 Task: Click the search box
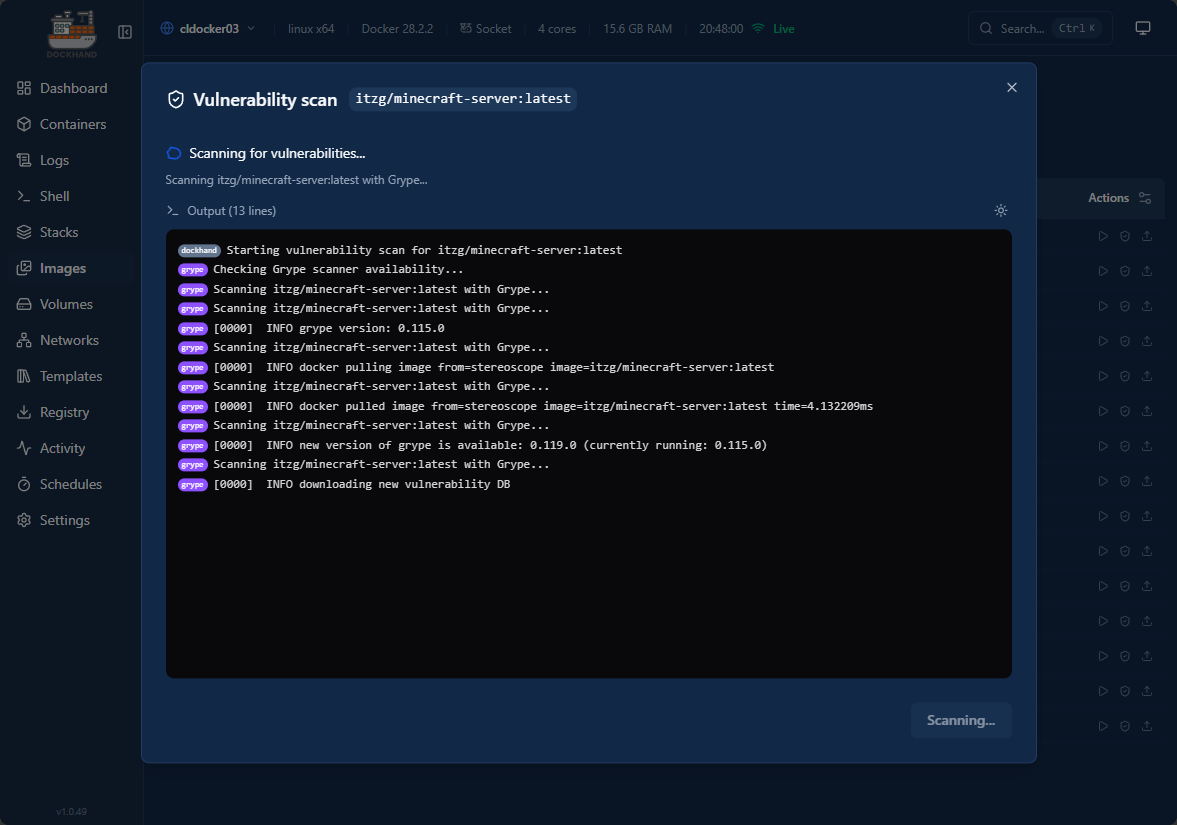(1040, 29)
